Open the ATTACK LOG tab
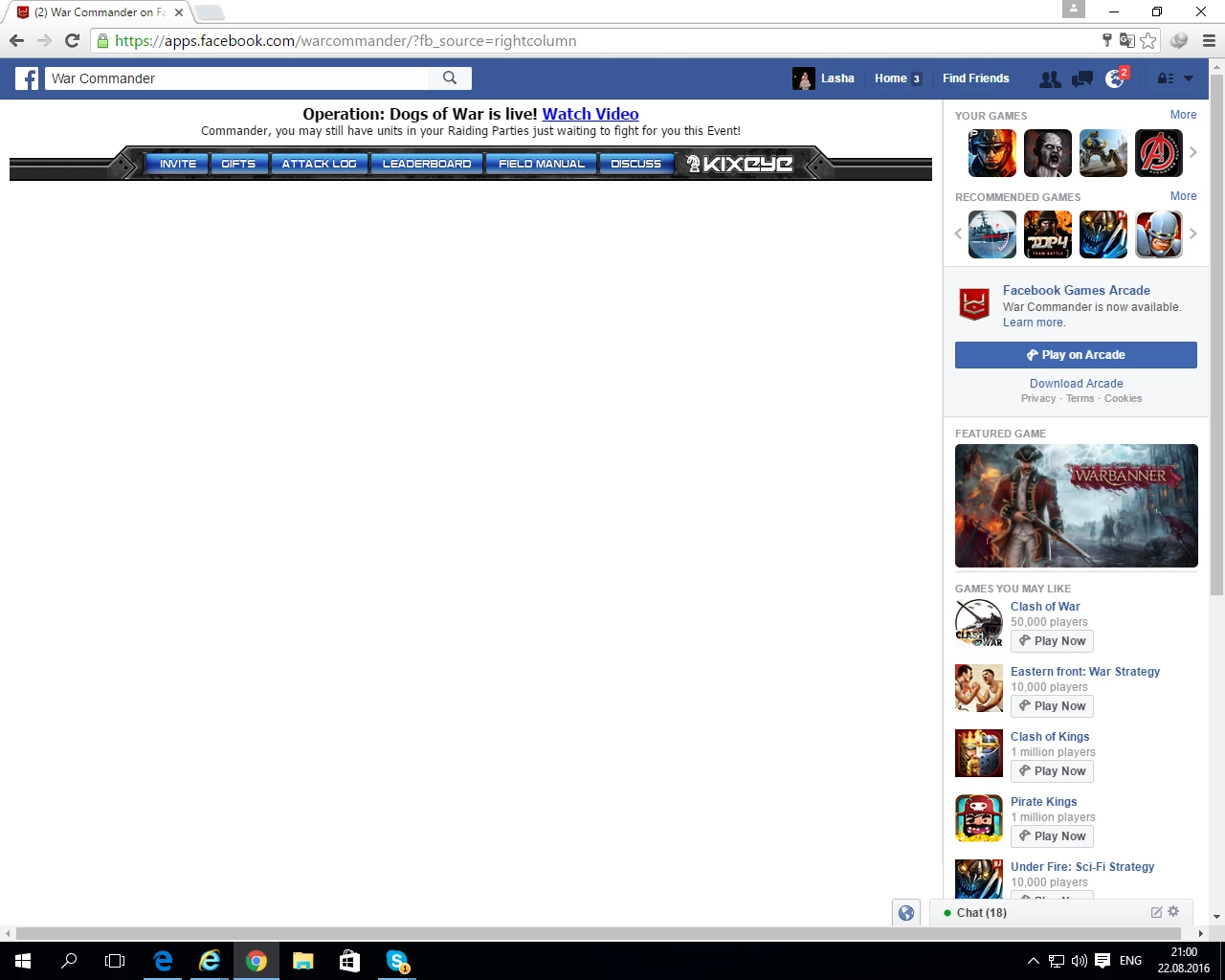1225x980 pixels. coord(319,164)
